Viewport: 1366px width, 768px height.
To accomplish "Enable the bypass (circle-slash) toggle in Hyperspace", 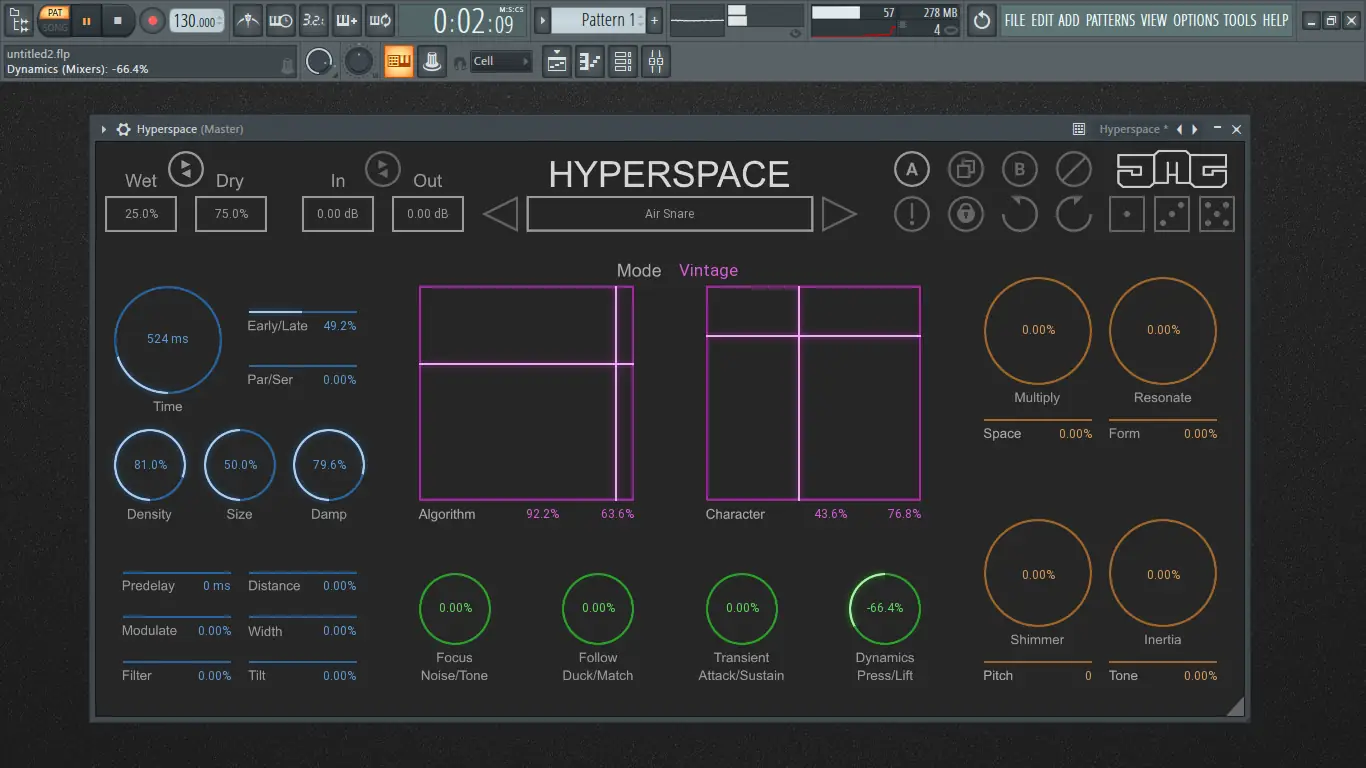I will 1073,169.
